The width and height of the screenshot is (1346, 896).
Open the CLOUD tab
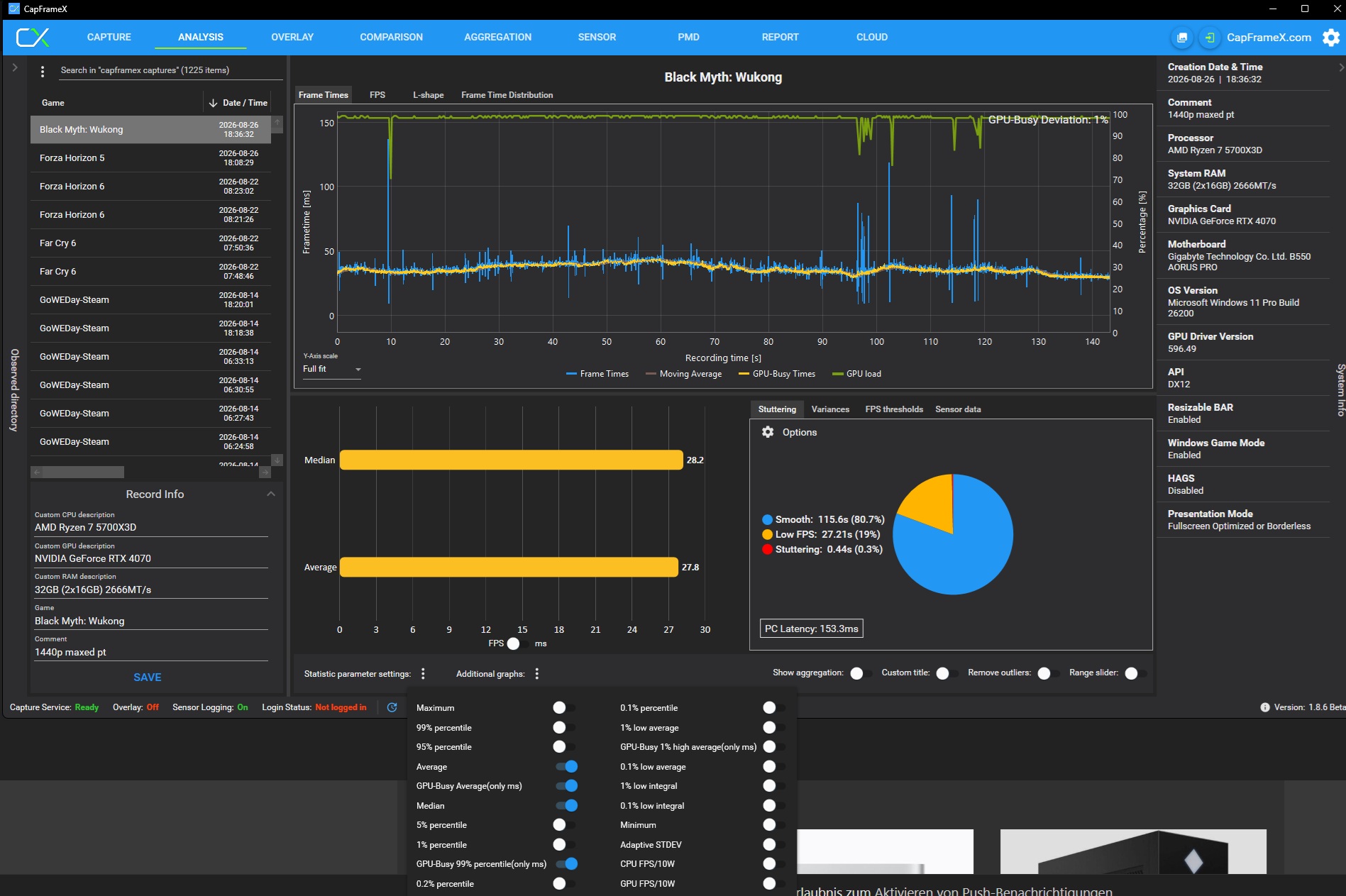point(872,37)
